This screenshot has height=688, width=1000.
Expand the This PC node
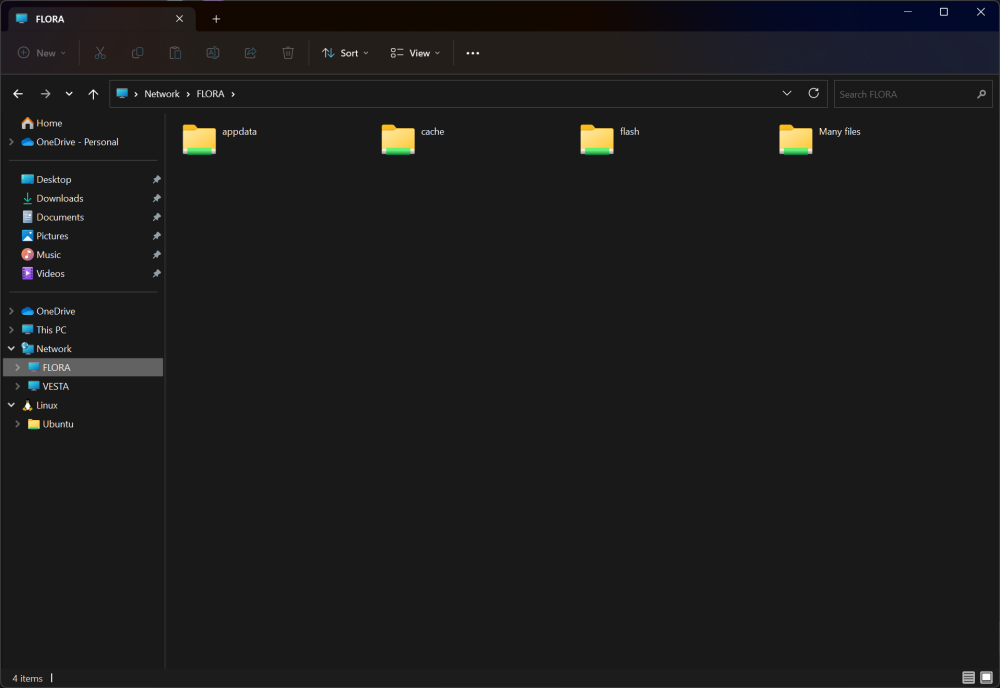(11, 330)
